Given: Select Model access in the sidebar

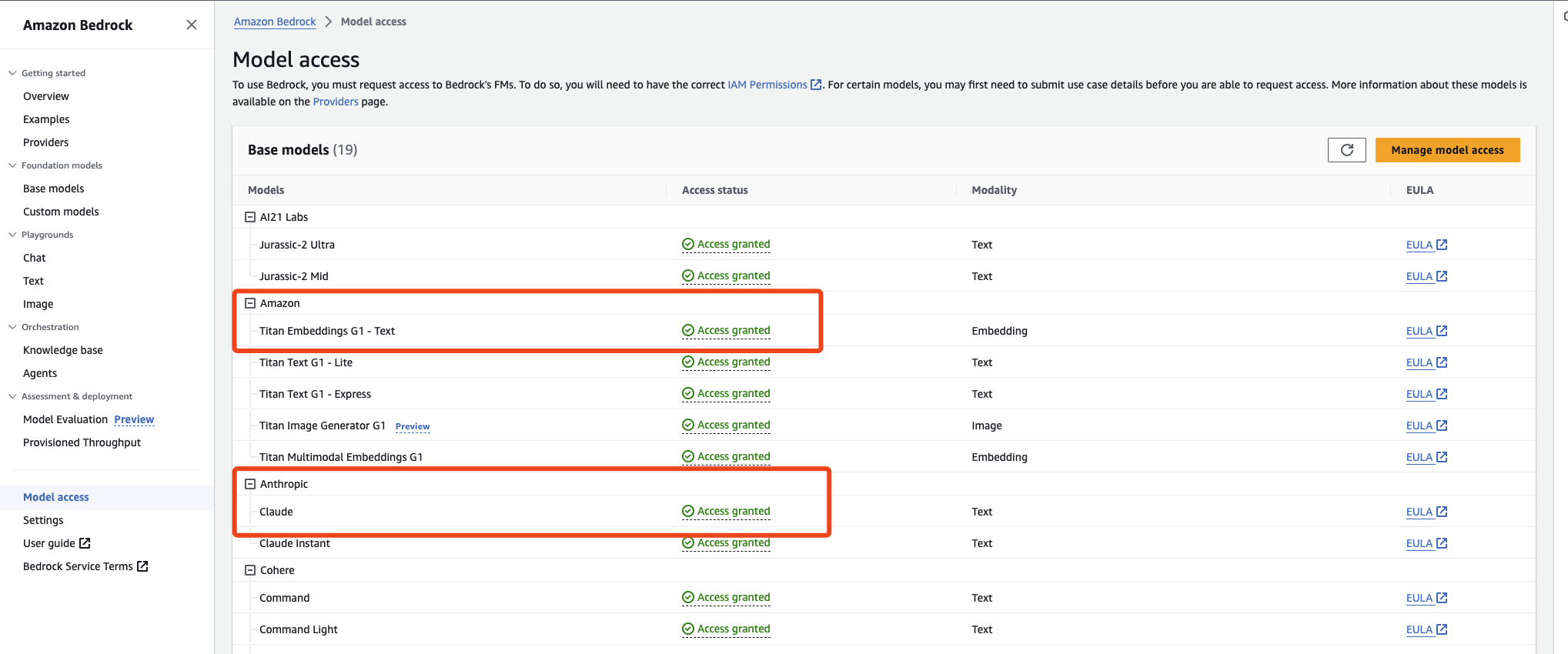Looking at the screenshot, I should point(56,497).
